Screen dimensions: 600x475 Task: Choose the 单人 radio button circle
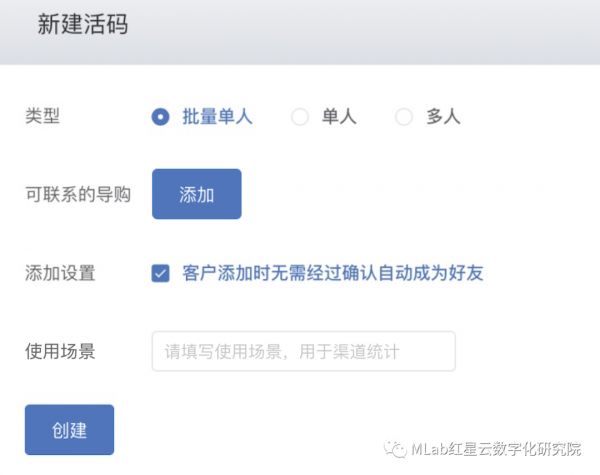[x=299, y=117]
